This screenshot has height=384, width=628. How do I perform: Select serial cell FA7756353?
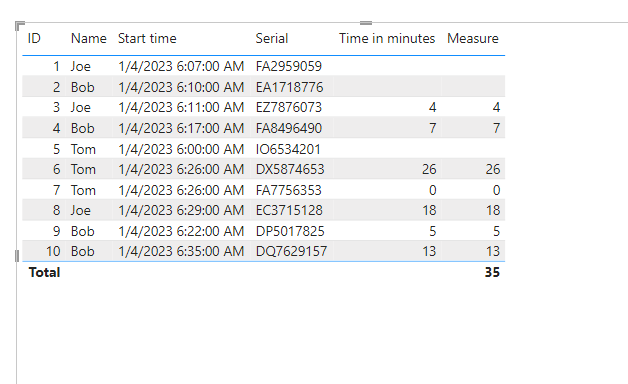pos(289,190)
